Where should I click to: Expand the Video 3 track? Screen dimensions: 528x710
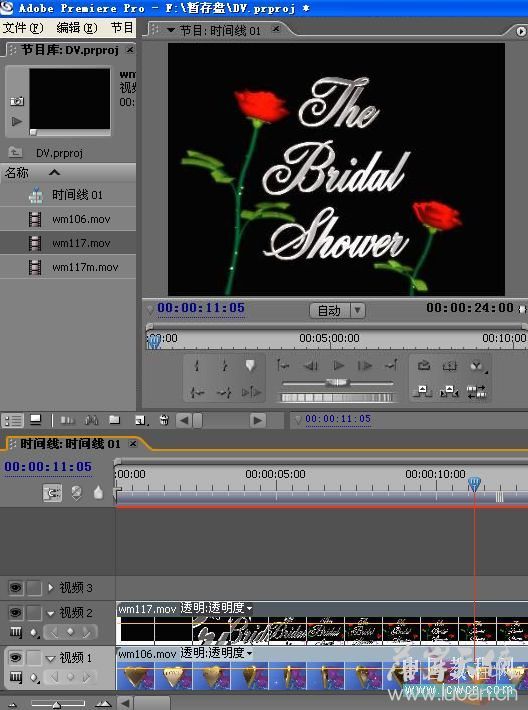pyautogui.click(x=50, y=588)
